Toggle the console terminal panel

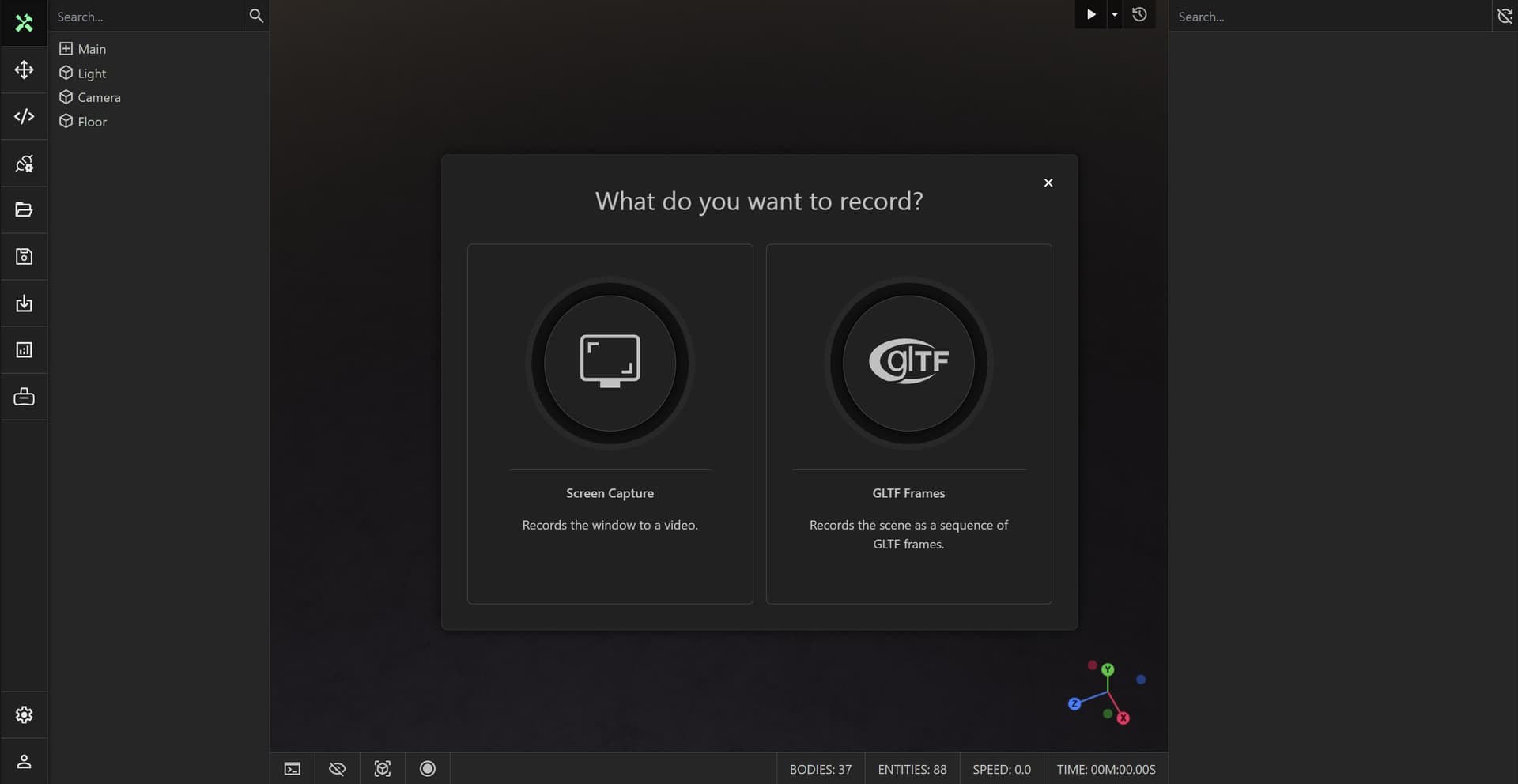pyautogui.click(x=293, y=769)
